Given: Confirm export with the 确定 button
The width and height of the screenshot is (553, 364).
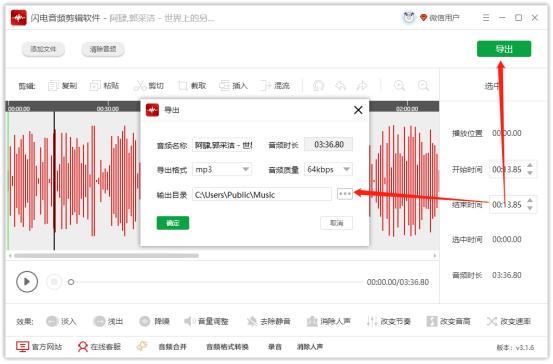Looking at the screenshot, I should tap(173, 223).
